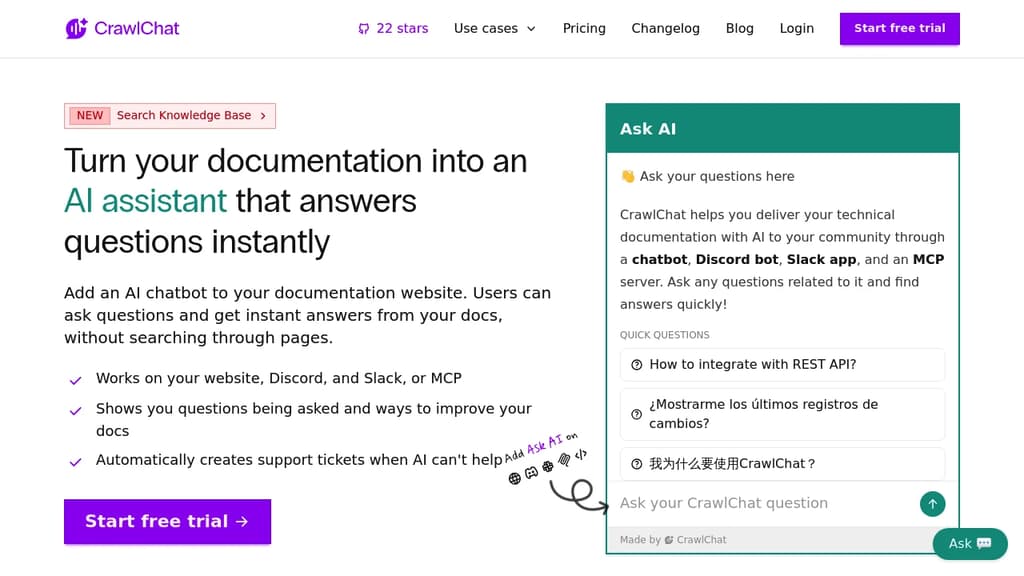Click Start free trial in the top navigation
The width and height of the screenshot is (1024, 576).
899,28
